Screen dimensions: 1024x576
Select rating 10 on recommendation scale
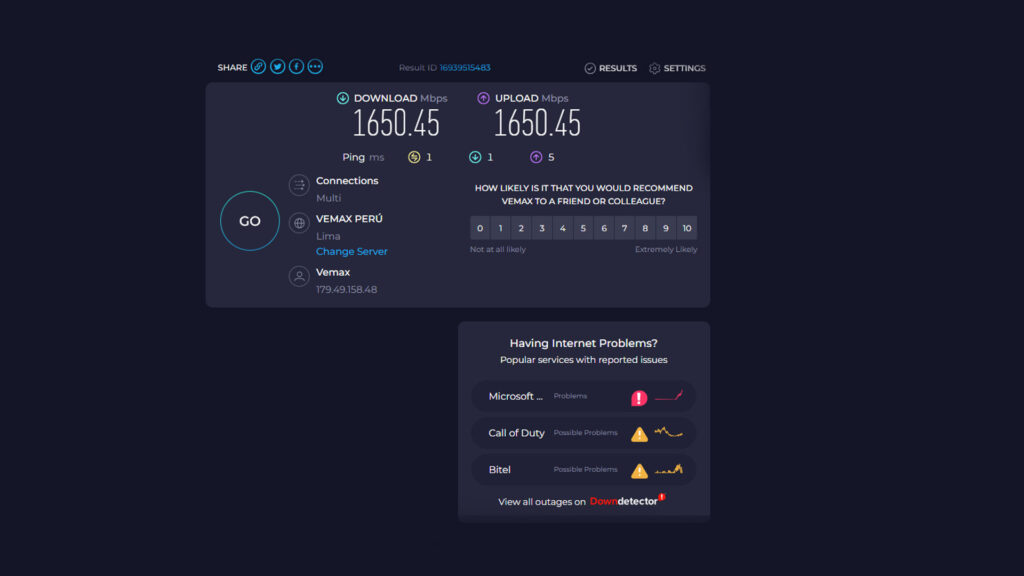[686, 228]
